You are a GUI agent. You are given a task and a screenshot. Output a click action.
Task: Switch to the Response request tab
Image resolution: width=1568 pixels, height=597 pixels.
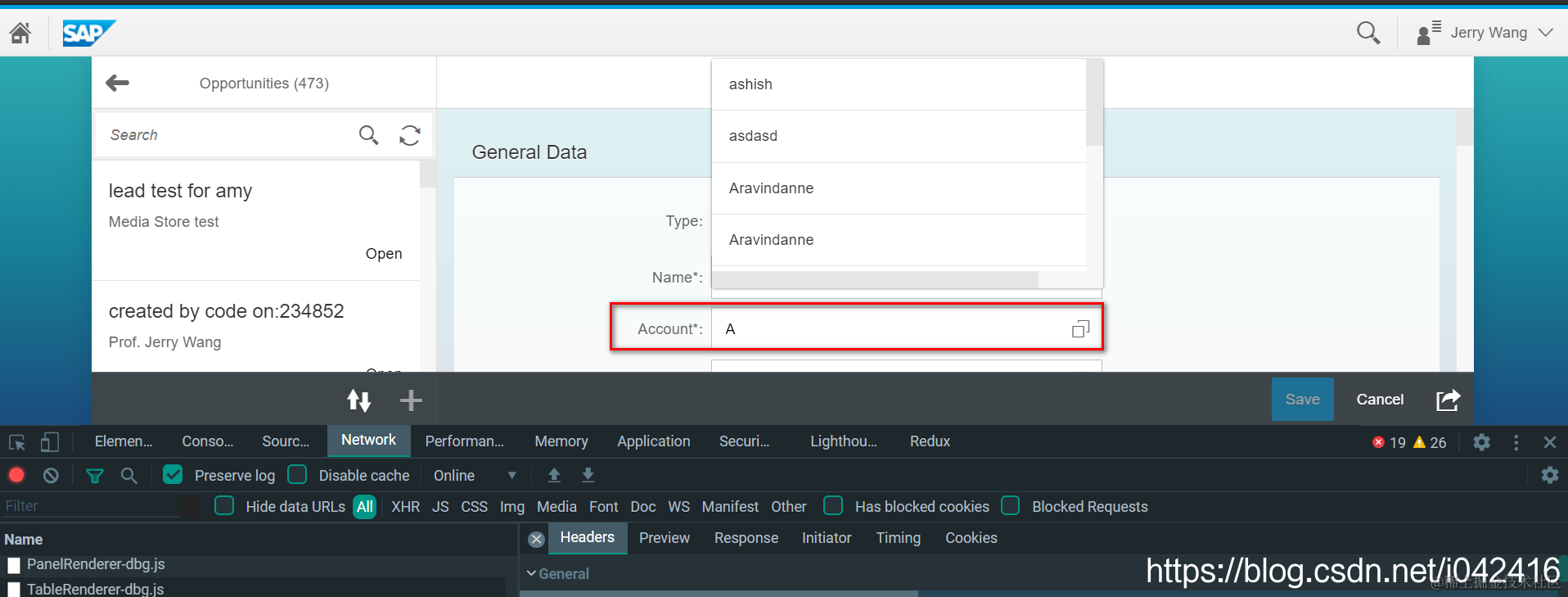coord(746,538)
